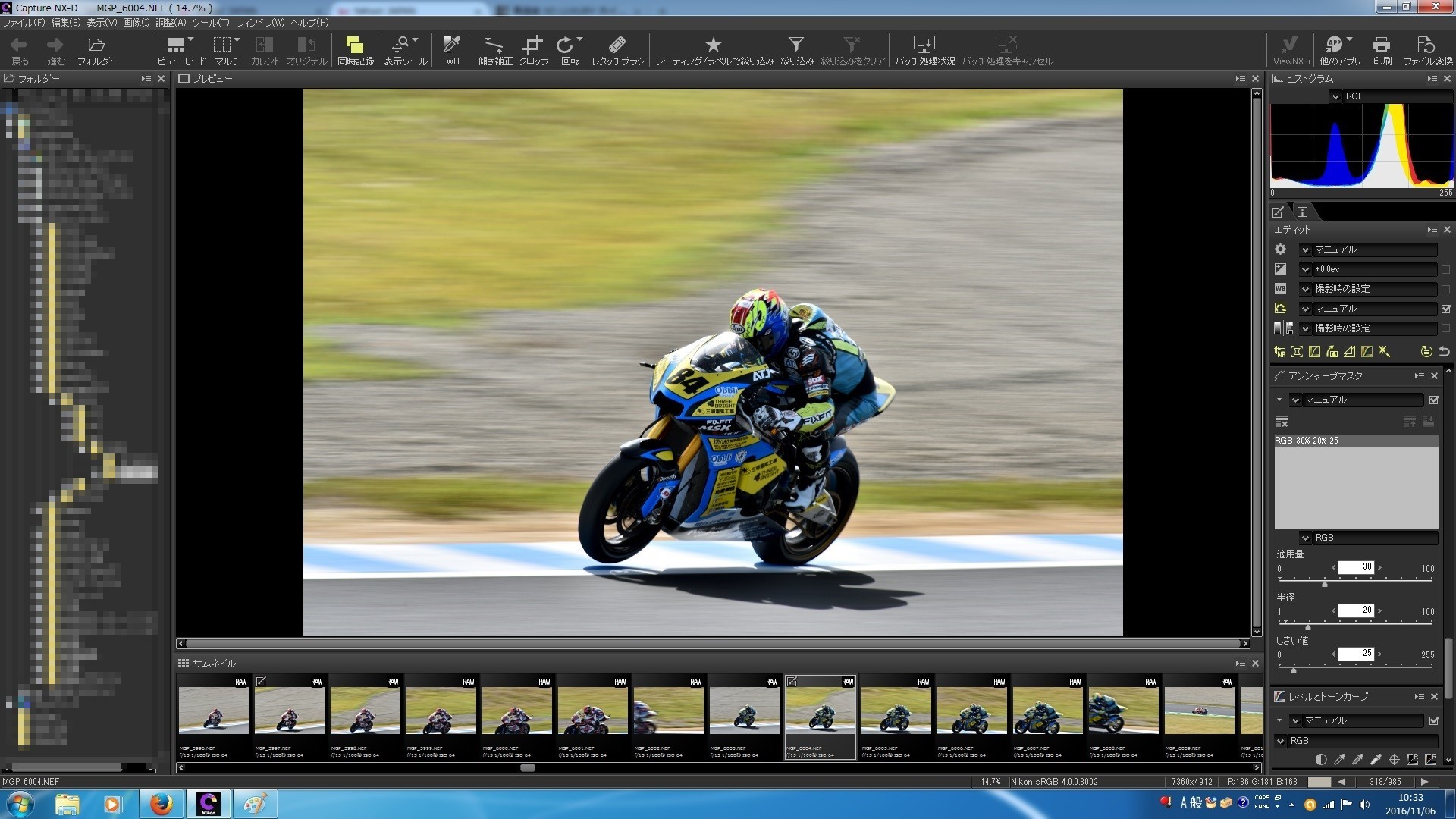
Task: Toggle white balance 撮影時の設定 checkbox
Action: coord(1445,289)
